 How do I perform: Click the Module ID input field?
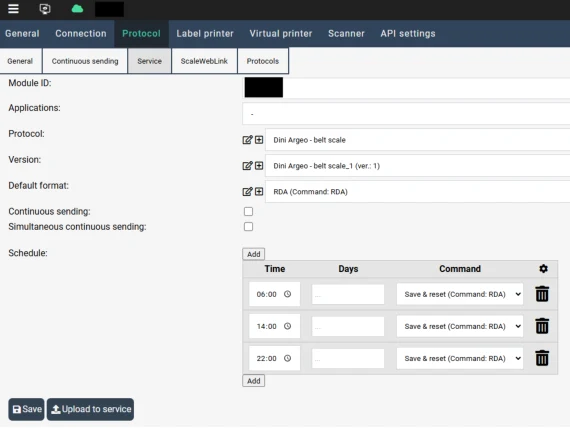click(x=406, y=88)
